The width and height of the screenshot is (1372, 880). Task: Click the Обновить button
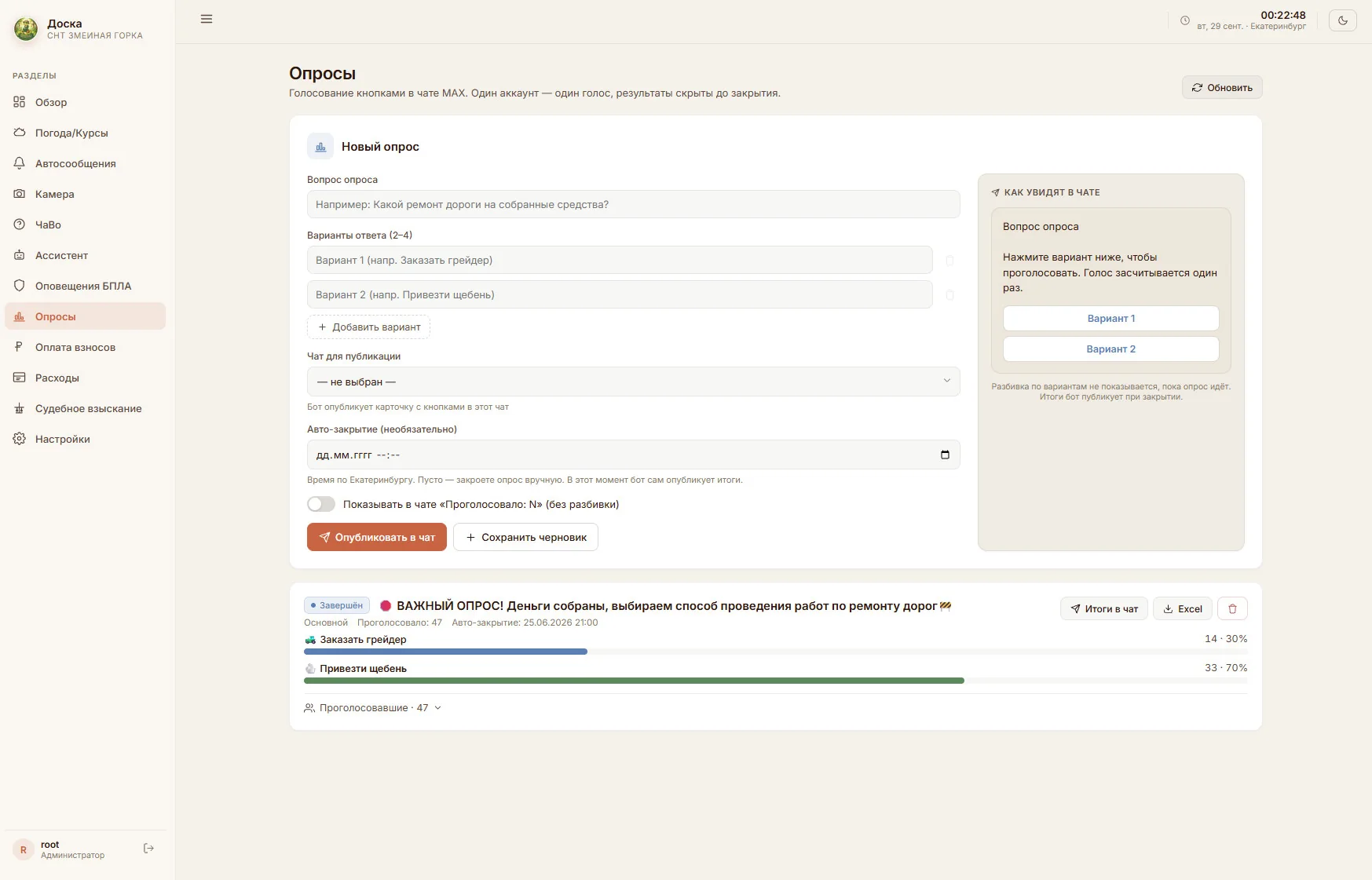pyautogui.click(x=1222, y=87)
